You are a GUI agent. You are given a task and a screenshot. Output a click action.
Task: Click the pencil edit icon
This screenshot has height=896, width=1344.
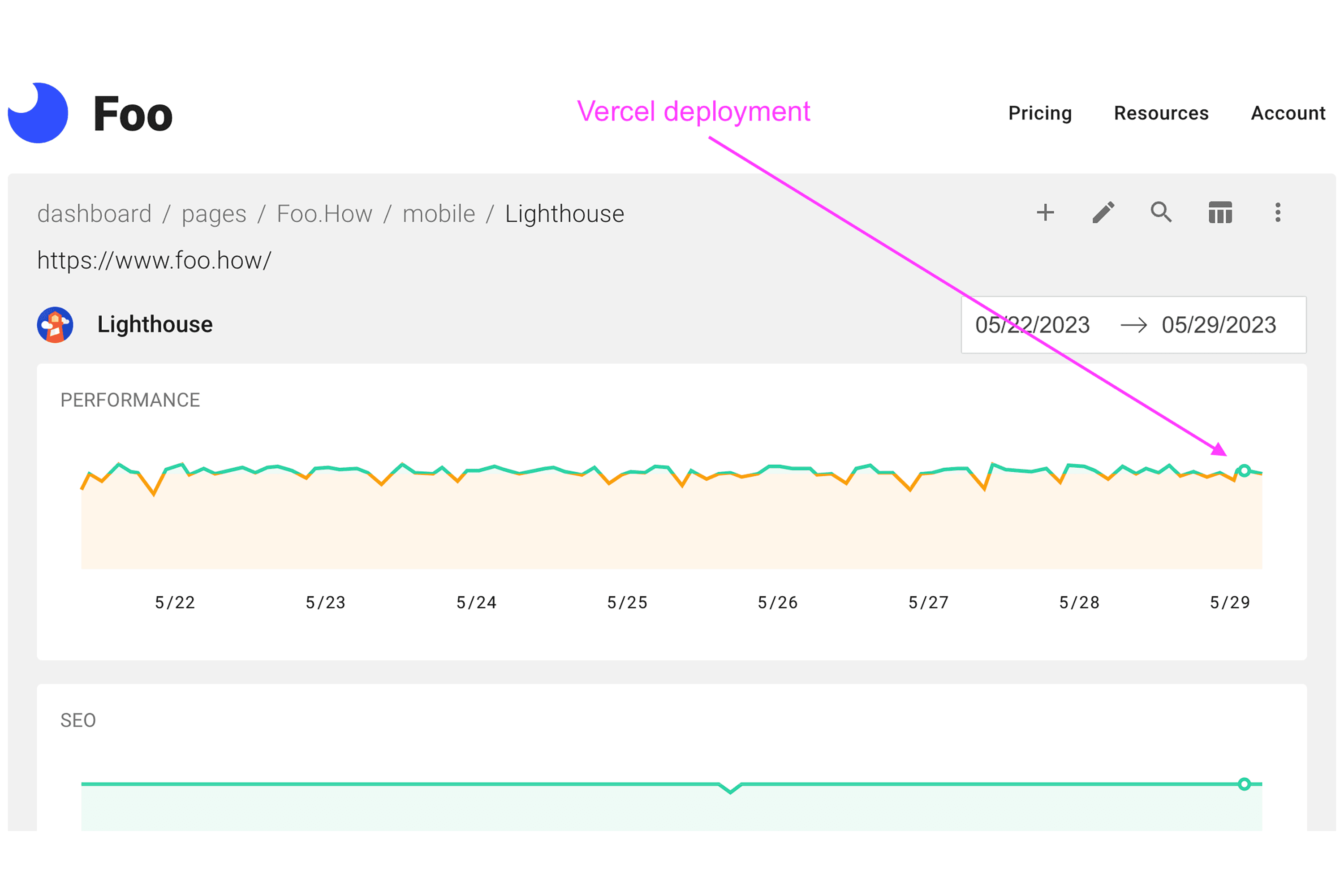pyautogui.click(x=1103, y=212)
